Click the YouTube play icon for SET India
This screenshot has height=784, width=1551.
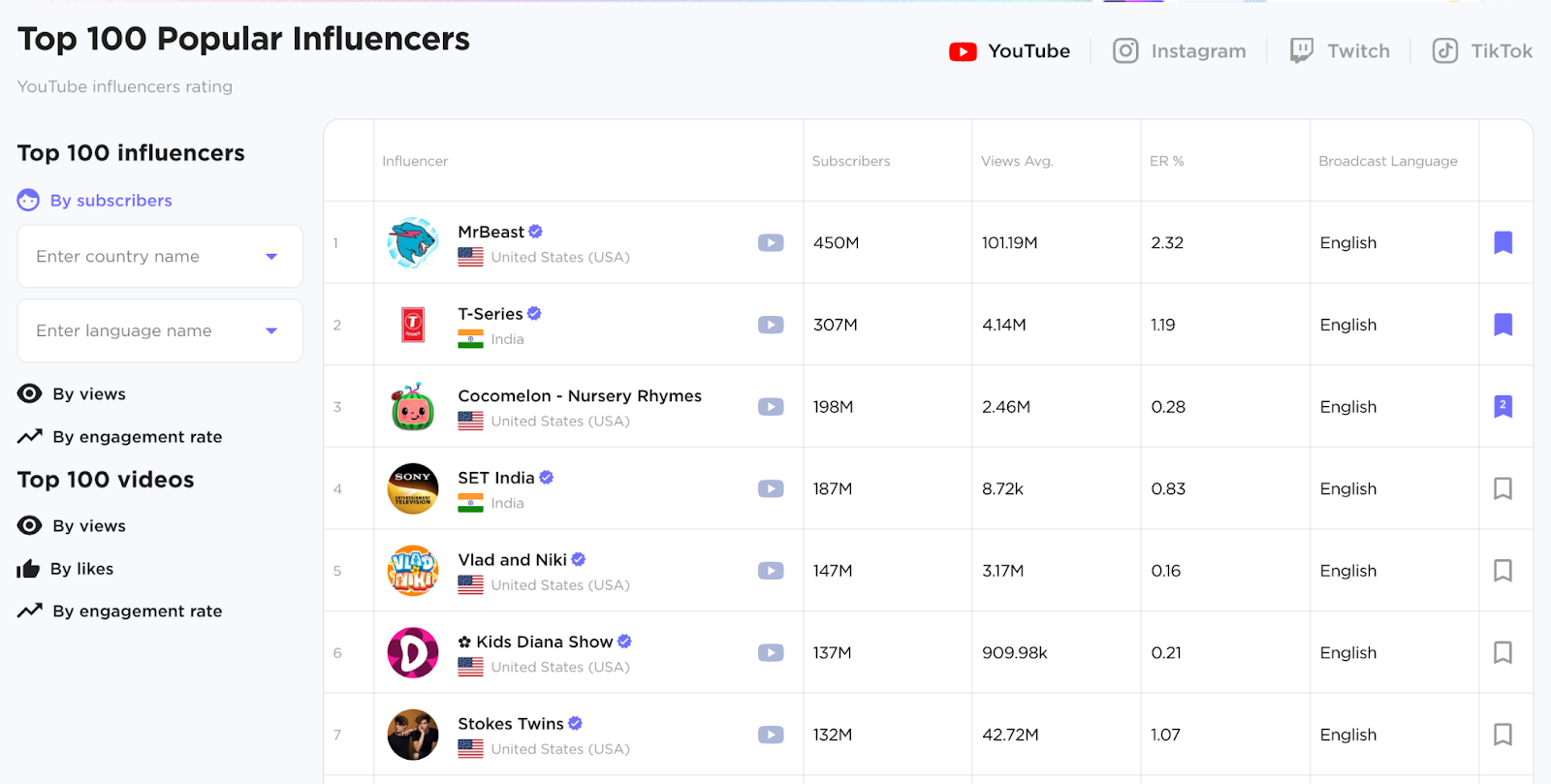click(771, 488)
